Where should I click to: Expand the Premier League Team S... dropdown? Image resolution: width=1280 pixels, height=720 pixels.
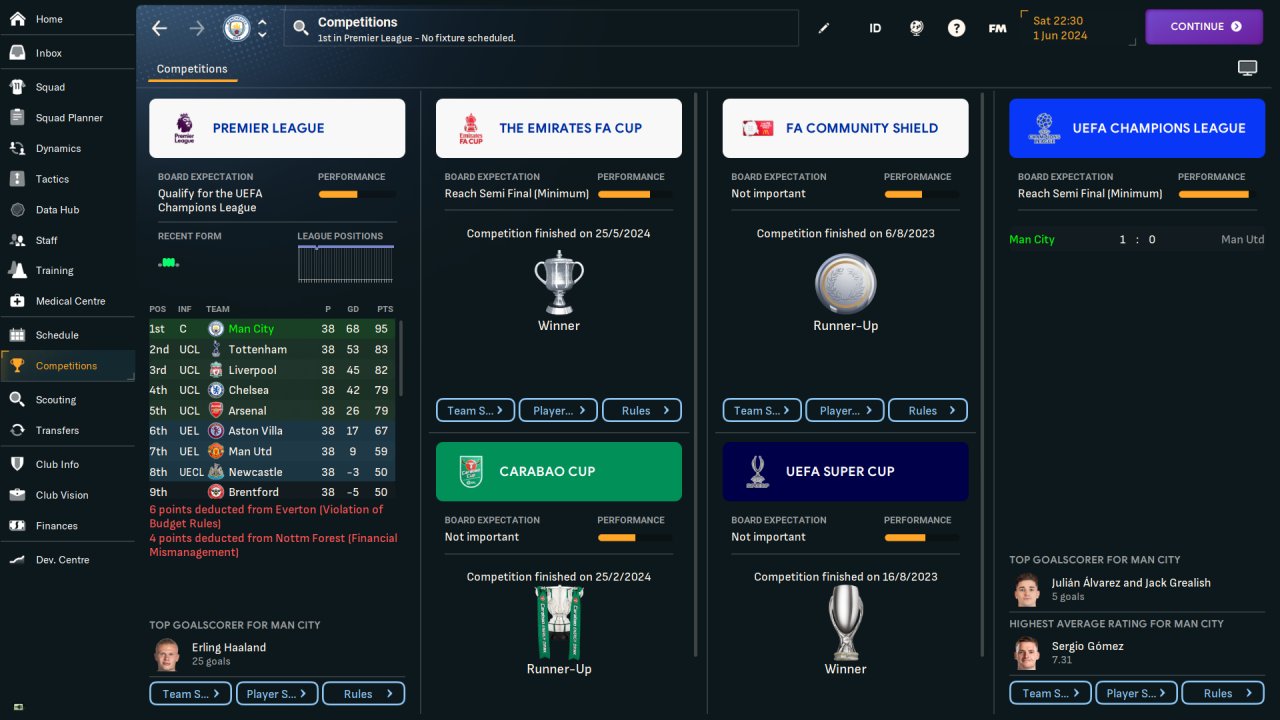191,694
